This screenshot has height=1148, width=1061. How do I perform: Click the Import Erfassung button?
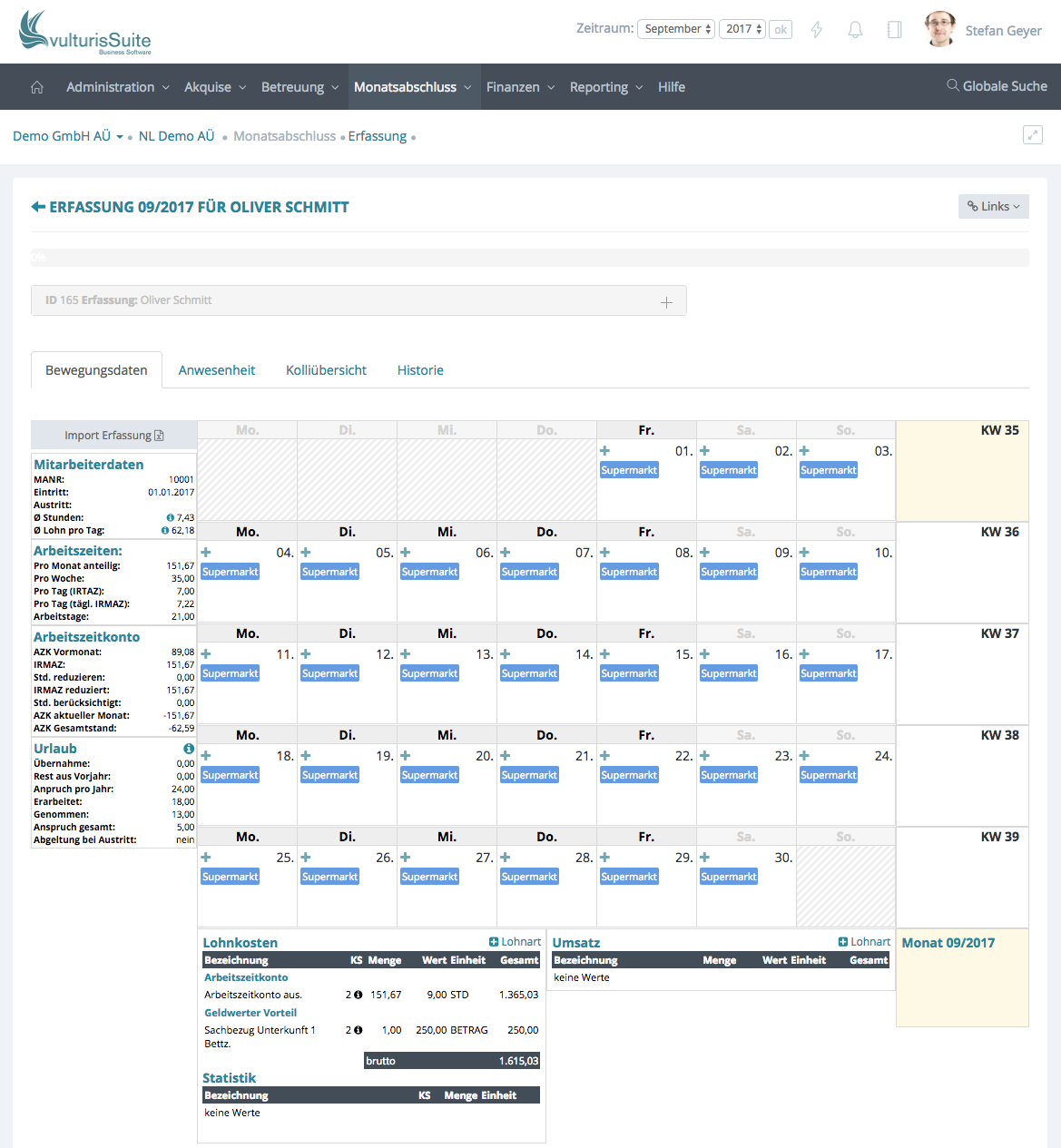(113, 436)
